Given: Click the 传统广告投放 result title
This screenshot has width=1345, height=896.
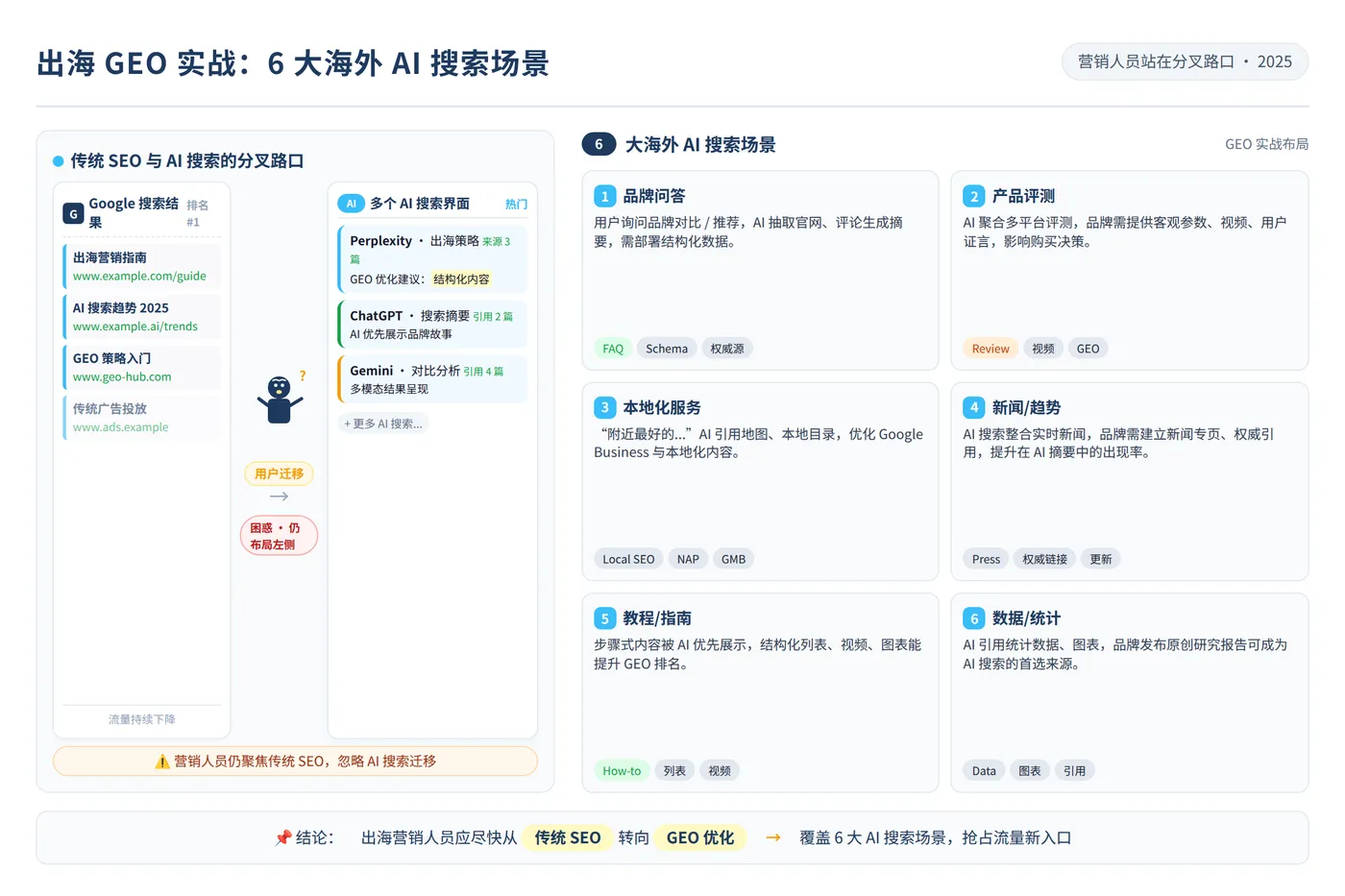Looking at the screenshot, I should pyautogui.click(x=110, y=408).
